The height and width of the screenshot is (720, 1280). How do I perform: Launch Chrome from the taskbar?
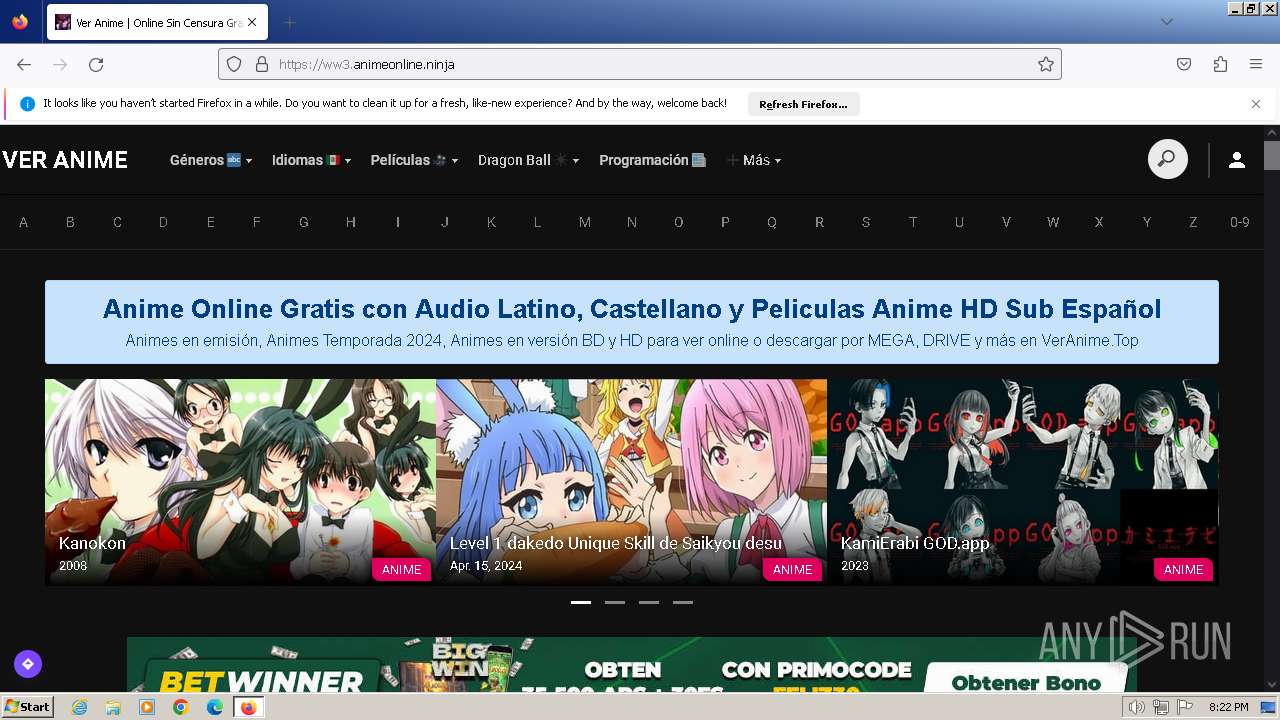click(x=181, y=707)
